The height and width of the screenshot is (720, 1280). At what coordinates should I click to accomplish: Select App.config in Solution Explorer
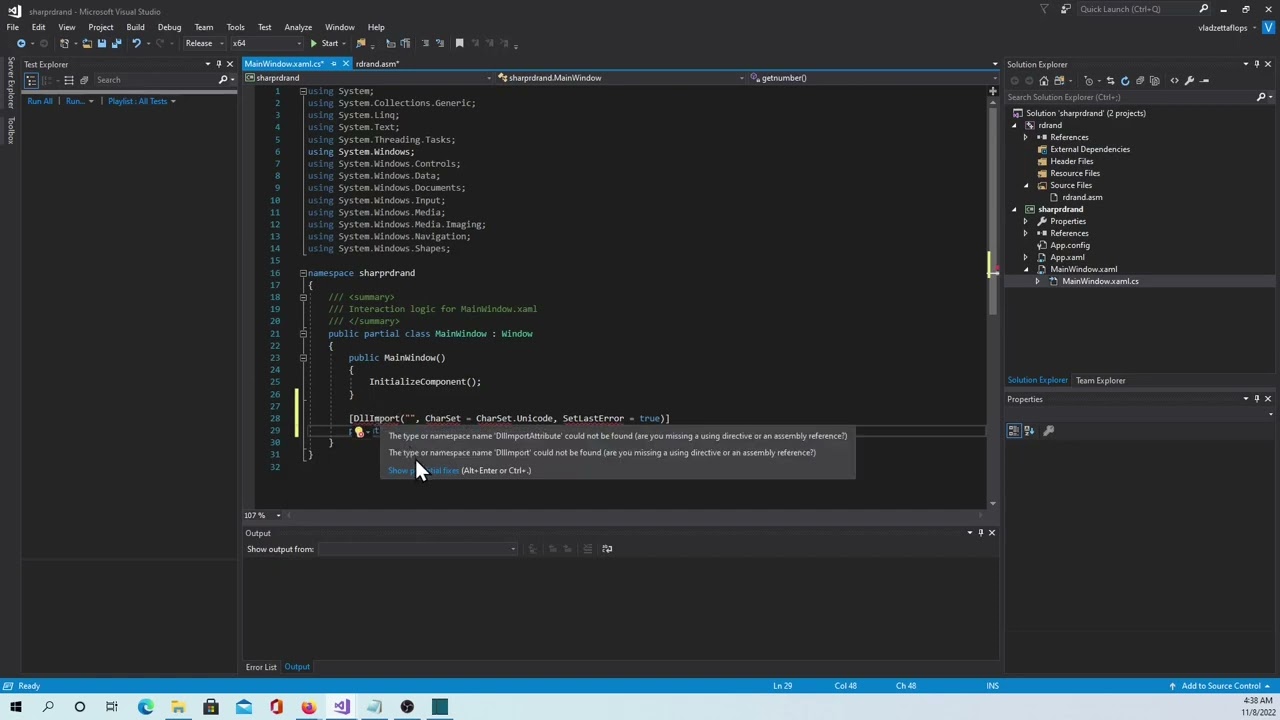(1069, 245)
